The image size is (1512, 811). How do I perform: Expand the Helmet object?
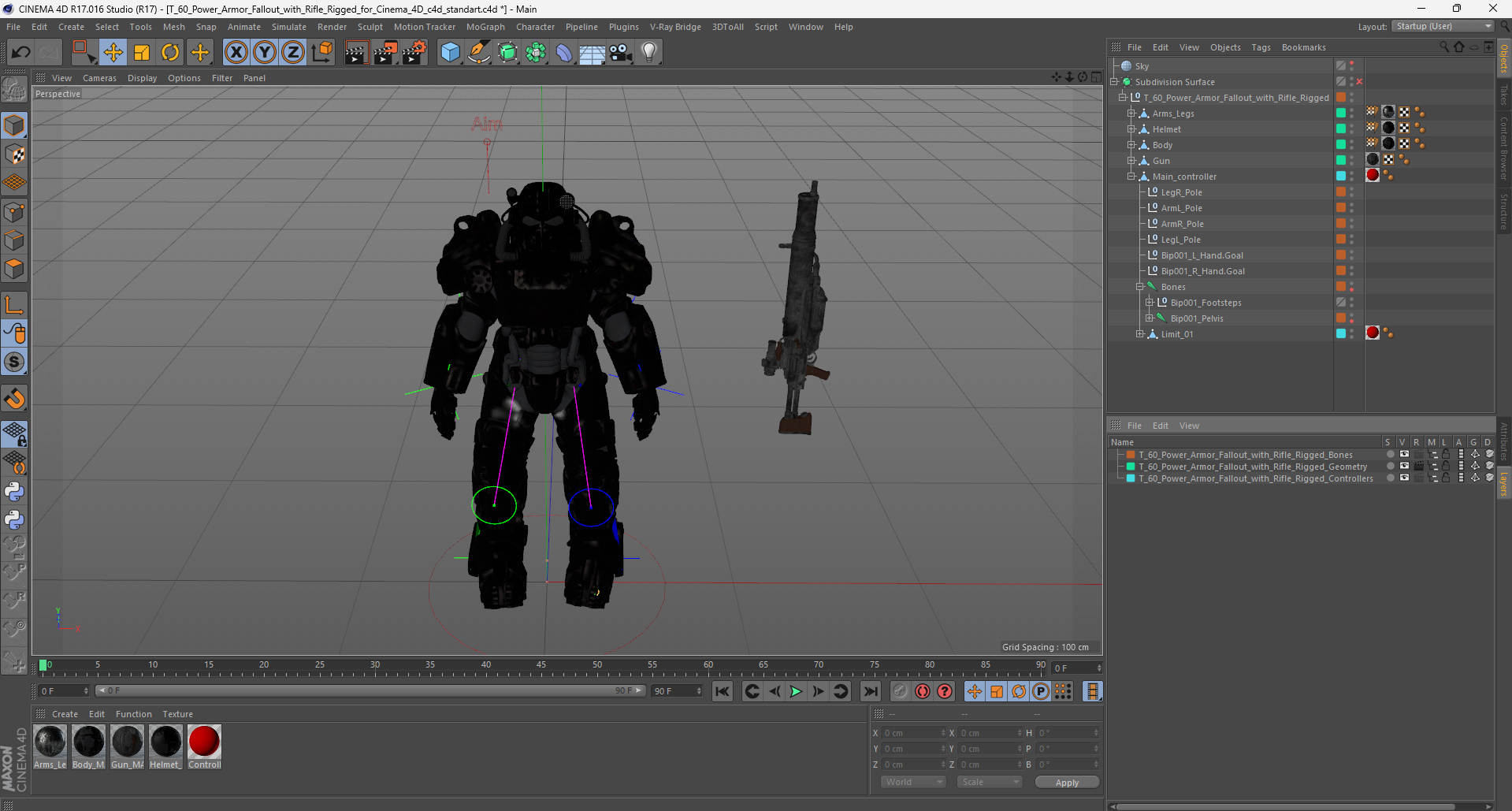(1131, 129)
